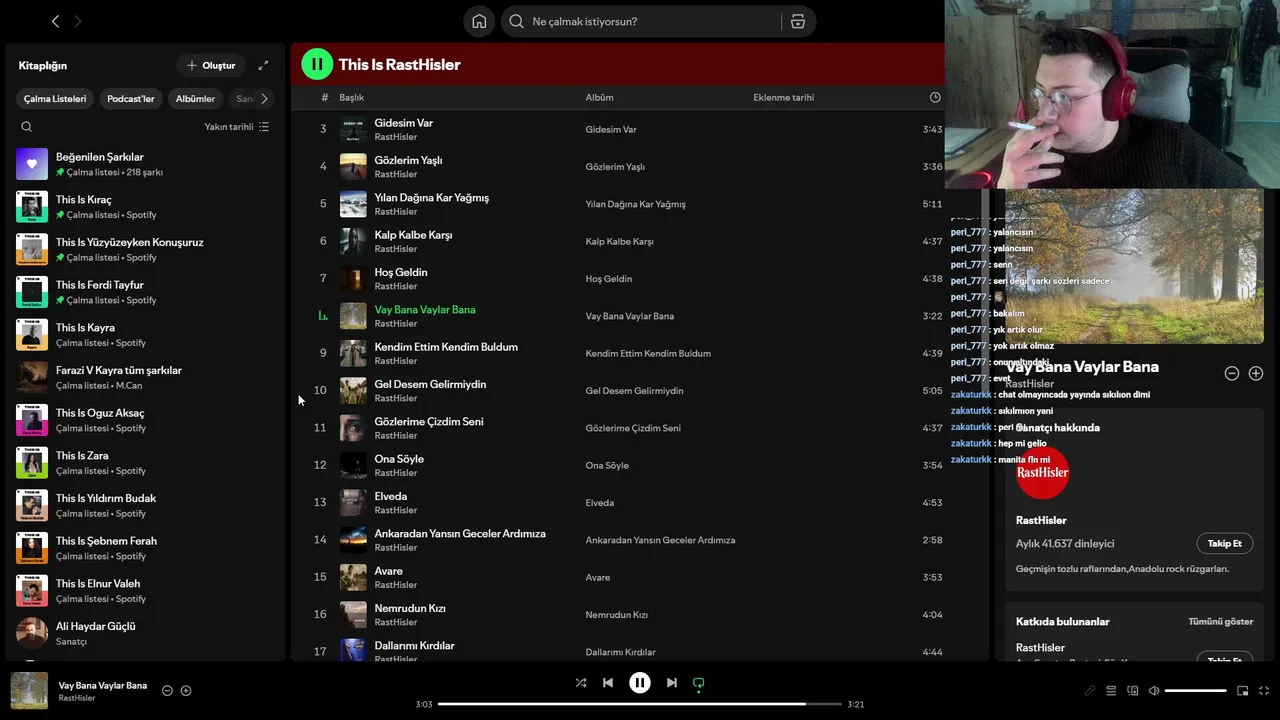Adjust the volume slider
1280x720 pixels.
[x=1196, y=690]
